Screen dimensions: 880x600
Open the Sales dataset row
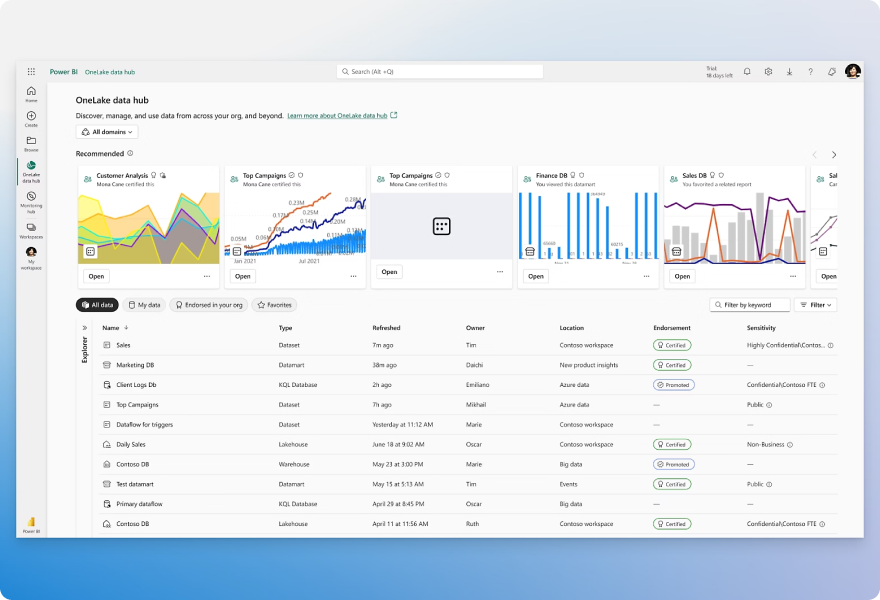(468, 345)
